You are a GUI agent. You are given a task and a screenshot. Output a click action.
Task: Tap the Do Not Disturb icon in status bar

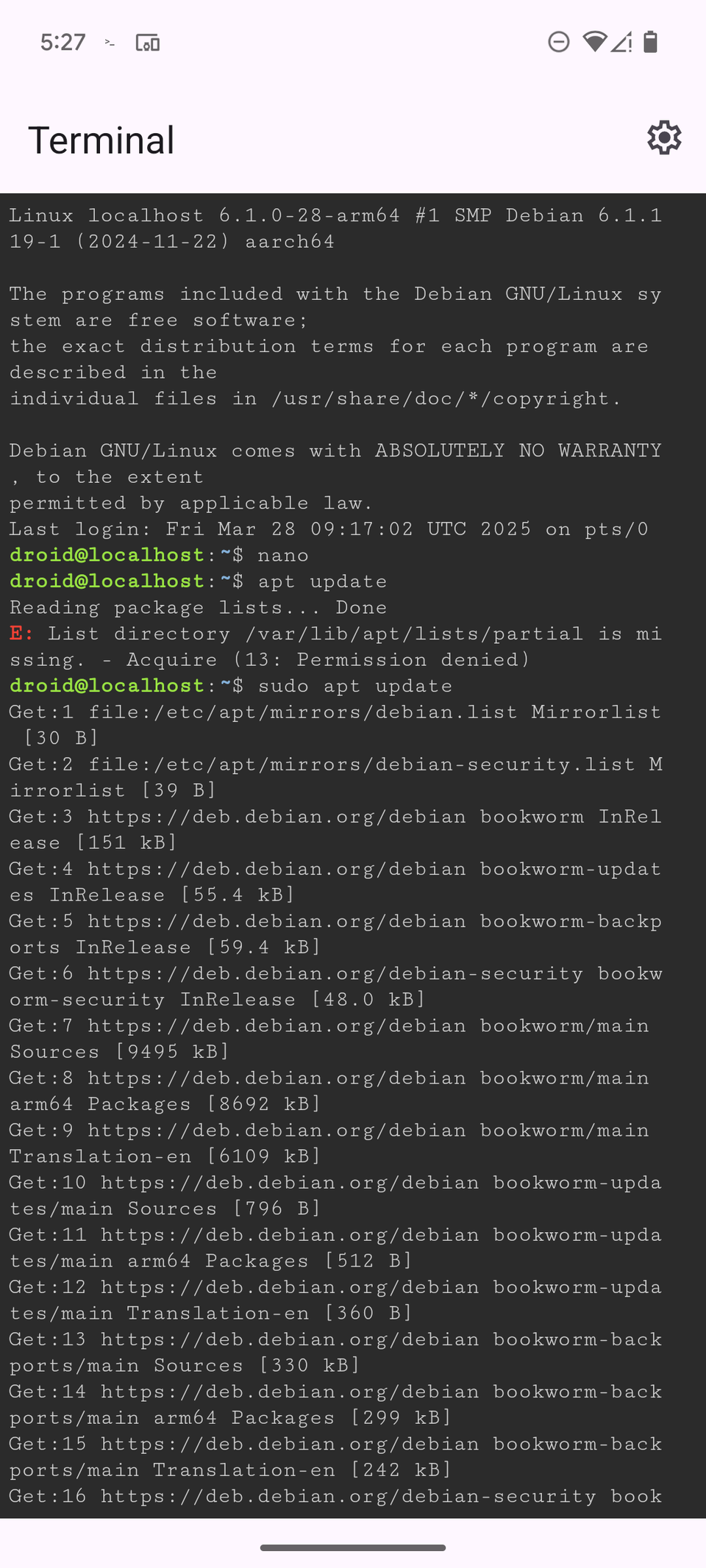[x=559, y=43]
